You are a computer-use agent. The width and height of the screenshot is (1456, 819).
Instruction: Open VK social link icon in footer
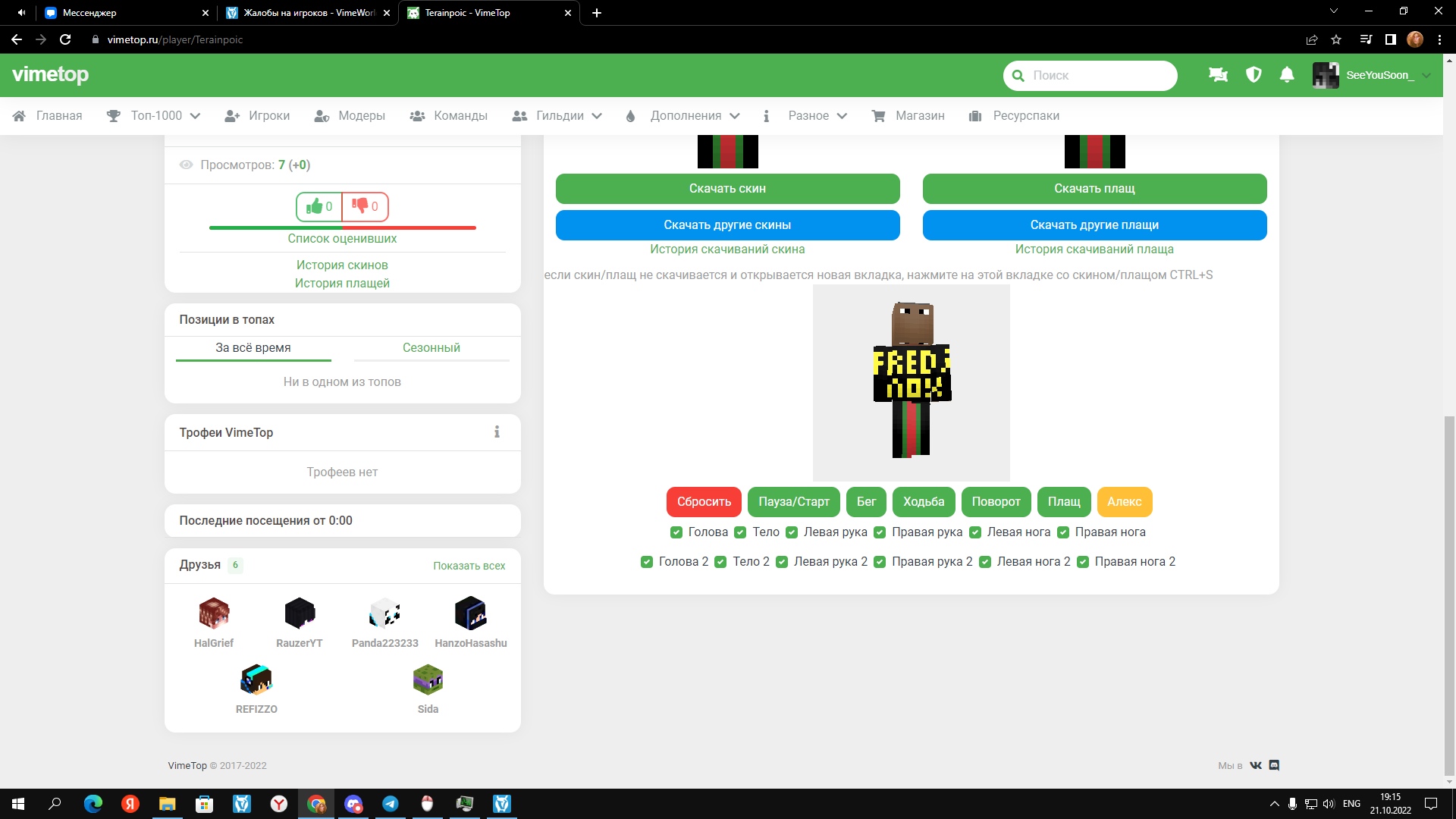1256,766
